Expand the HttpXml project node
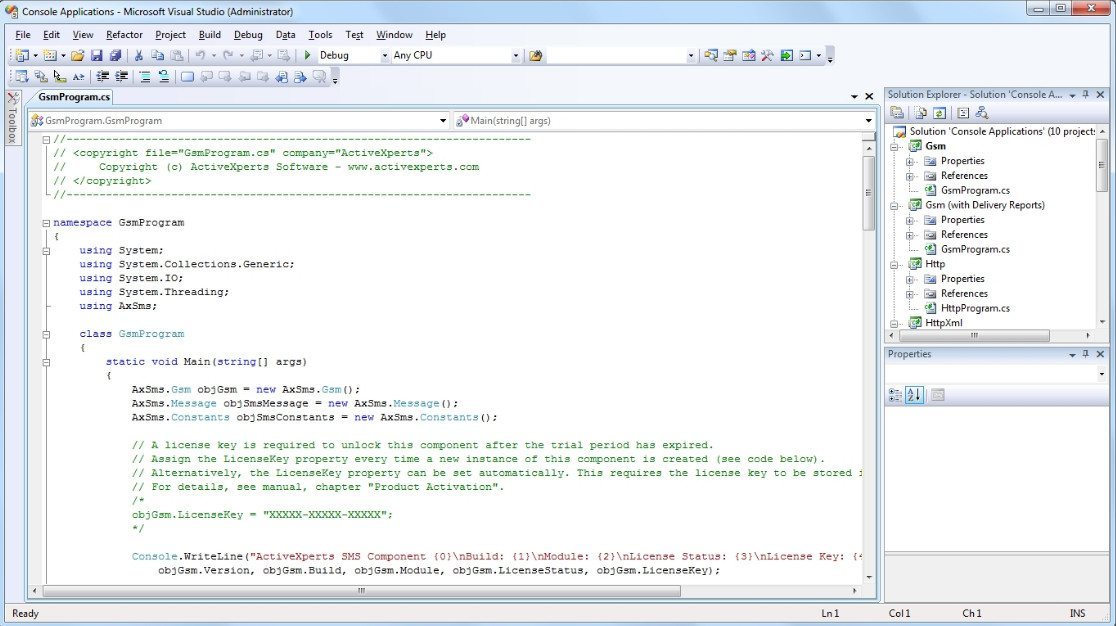Image resolution: width=1116 pixels, height=626 pixels. point(895,322)
